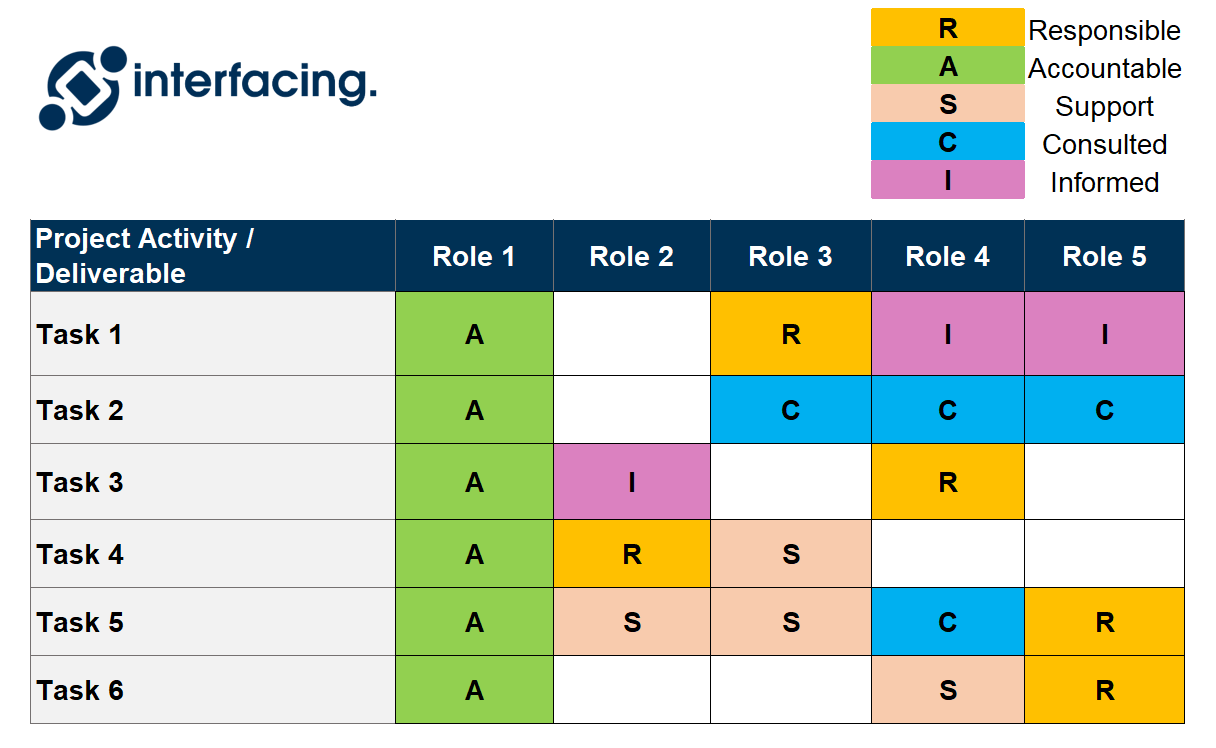The image size is (1216, 748).
Task: Select the Role 3 column header
Action: [790, 256]
